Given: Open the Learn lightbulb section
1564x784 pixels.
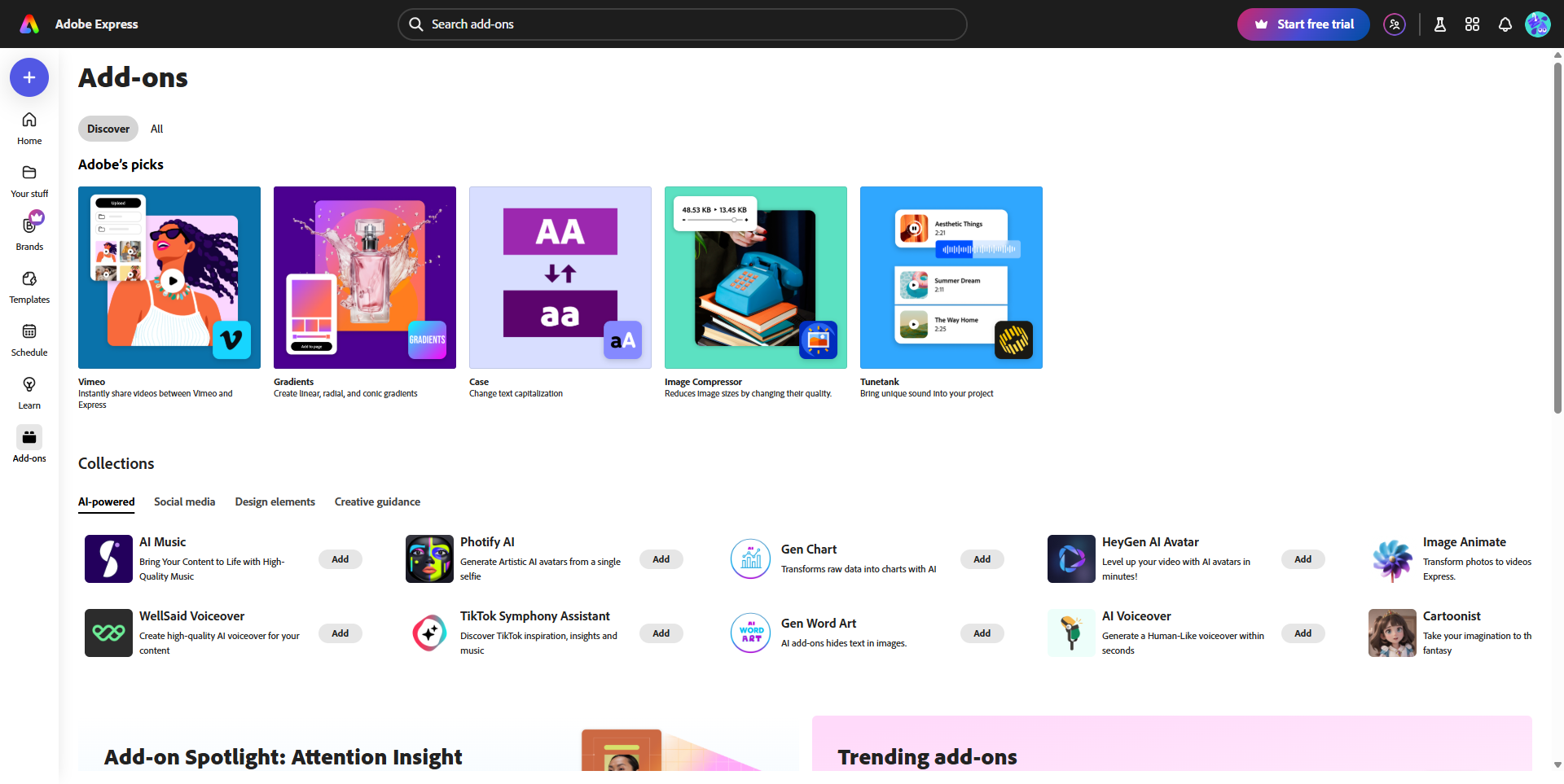Looking at the screenshot, I should point(29,392).
